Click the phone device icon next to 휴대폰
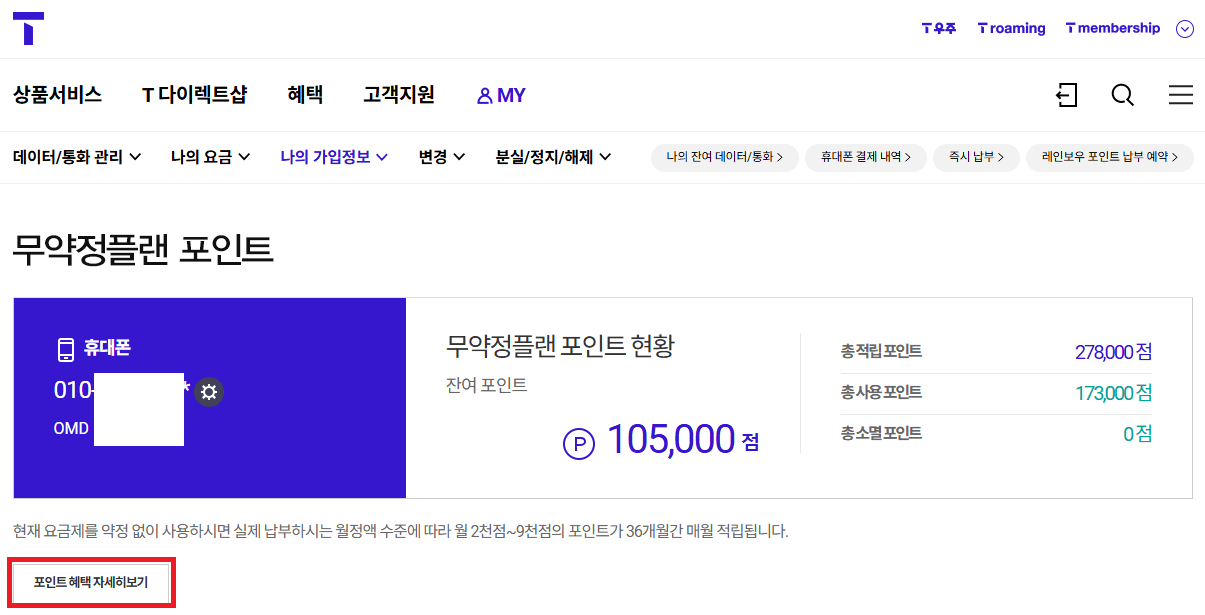Viewport: 1205px width, 615px height. pos(66,349)
